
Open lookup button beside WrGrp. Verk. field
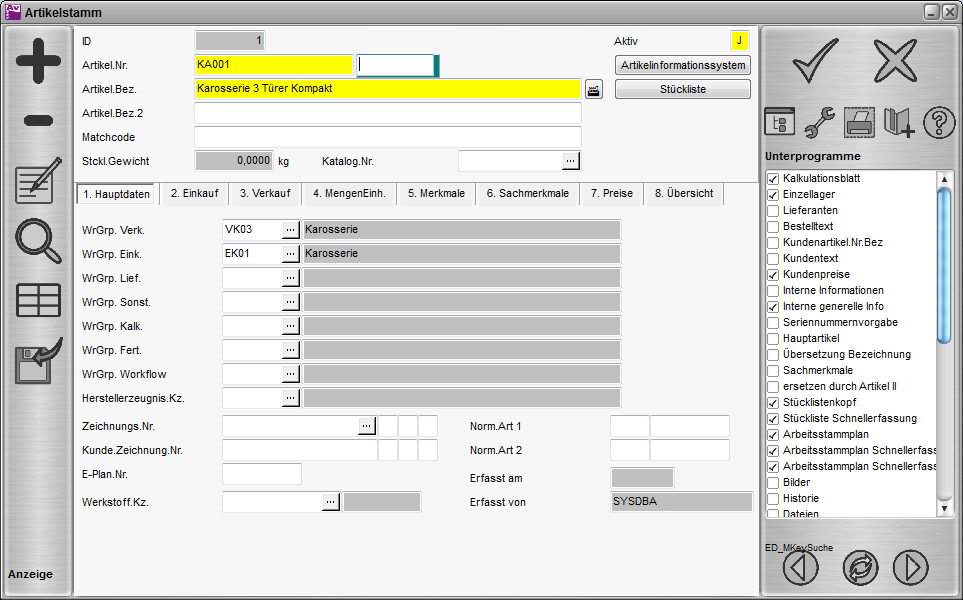pos(291,229)
